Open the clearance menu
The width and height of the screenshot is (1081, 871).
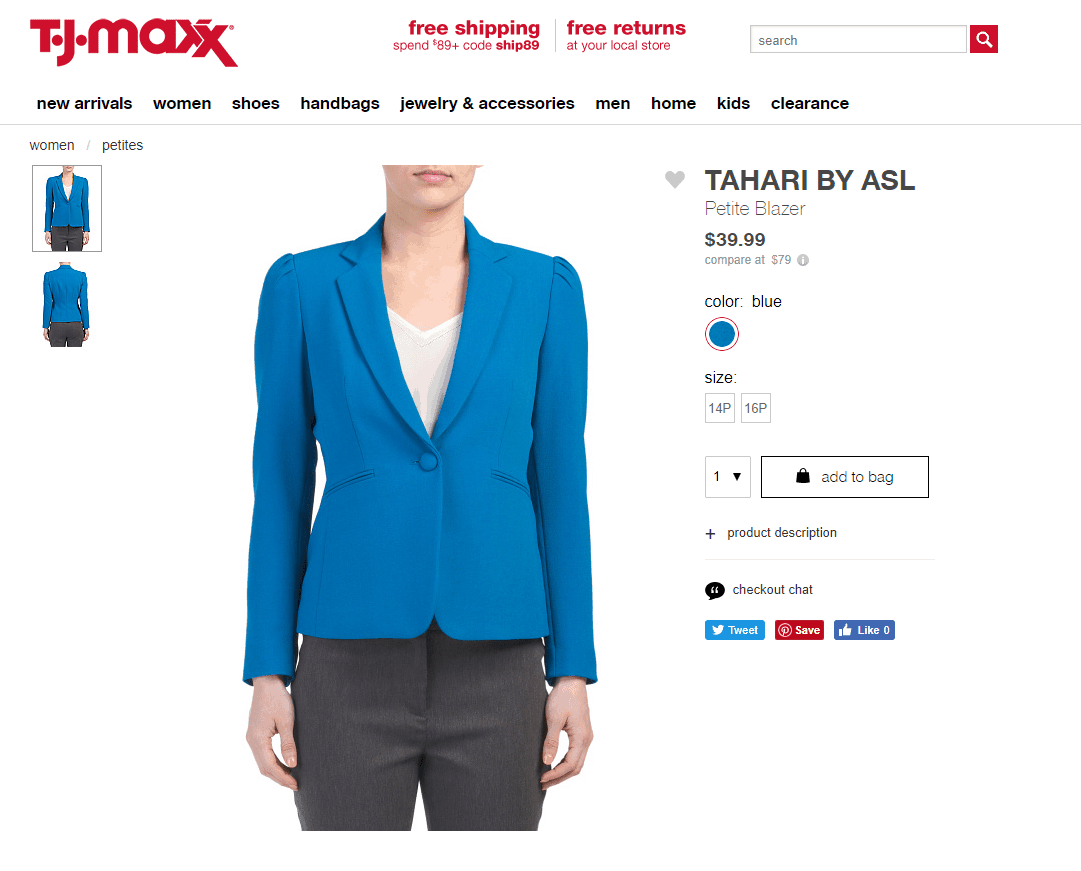coord(809,103)
